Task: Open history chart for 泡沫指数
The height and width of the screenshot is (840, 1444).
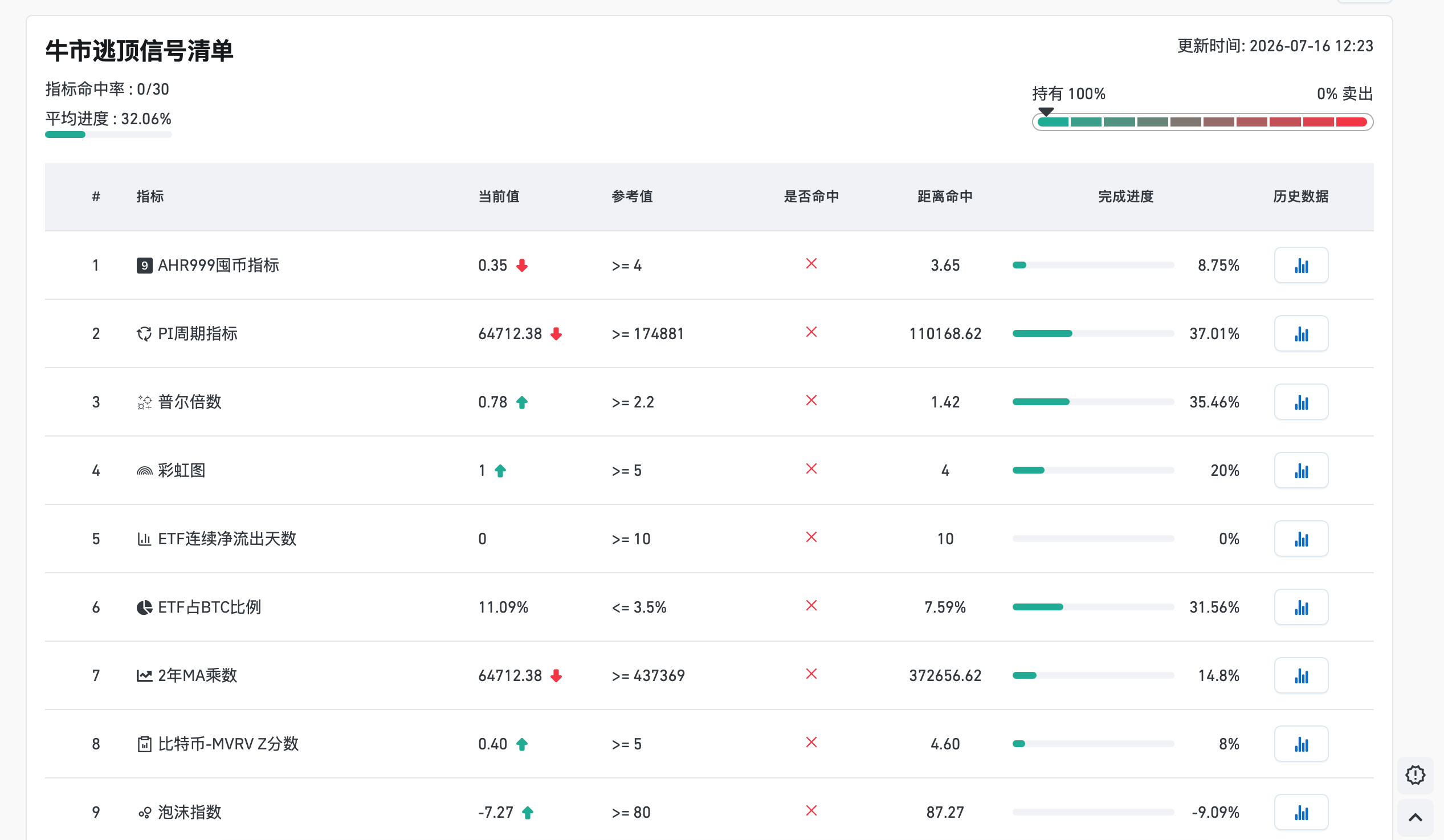Action: pos(1301,812)
